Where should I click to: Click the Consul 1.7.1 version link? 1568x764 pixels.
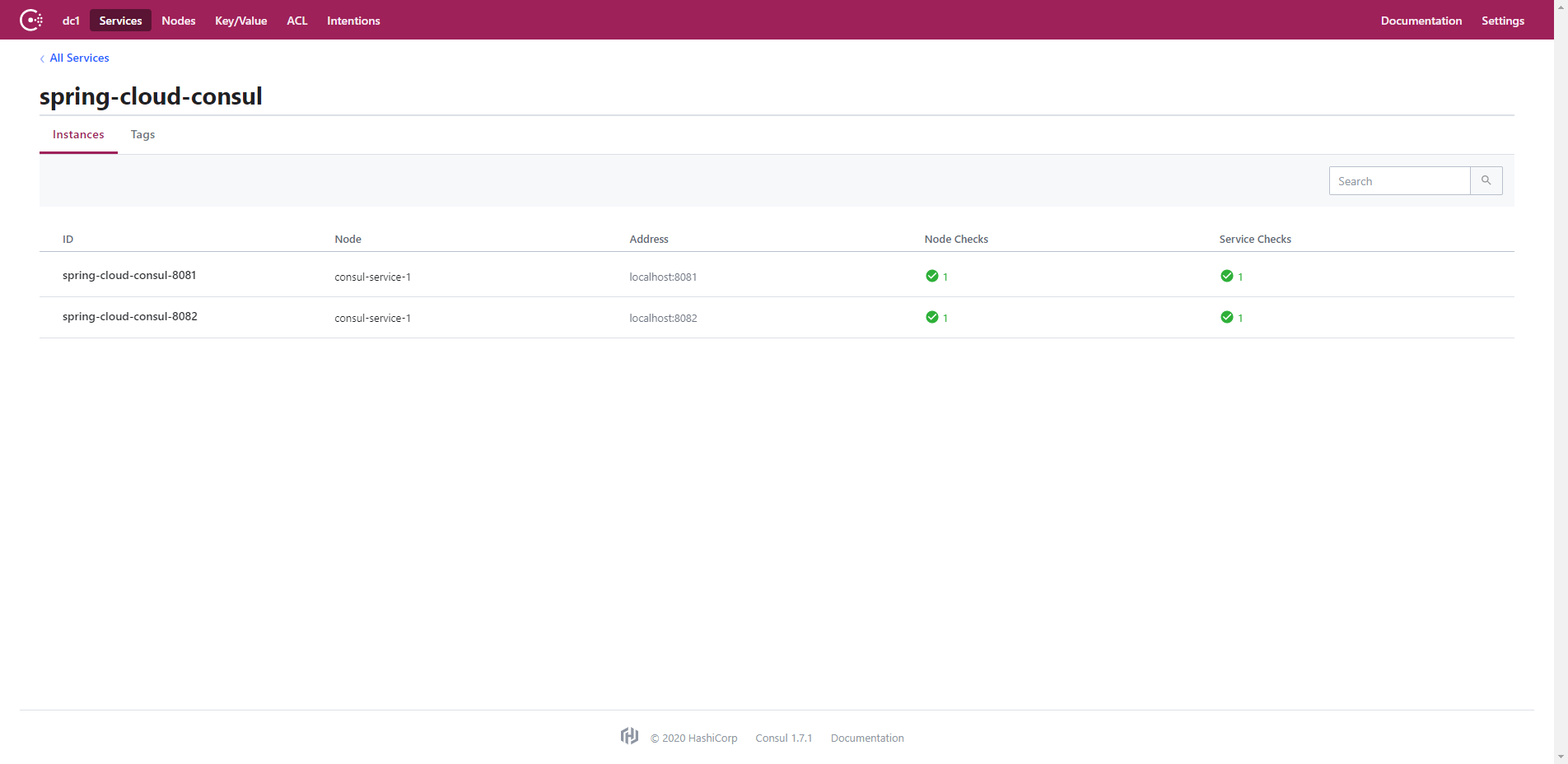[783, 738]
